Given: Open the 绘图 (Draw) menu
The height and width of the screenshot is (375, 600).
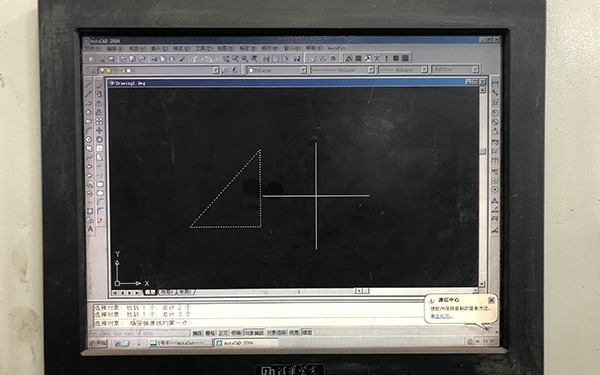Looking at the screenshot, I should tap(225, 49).
